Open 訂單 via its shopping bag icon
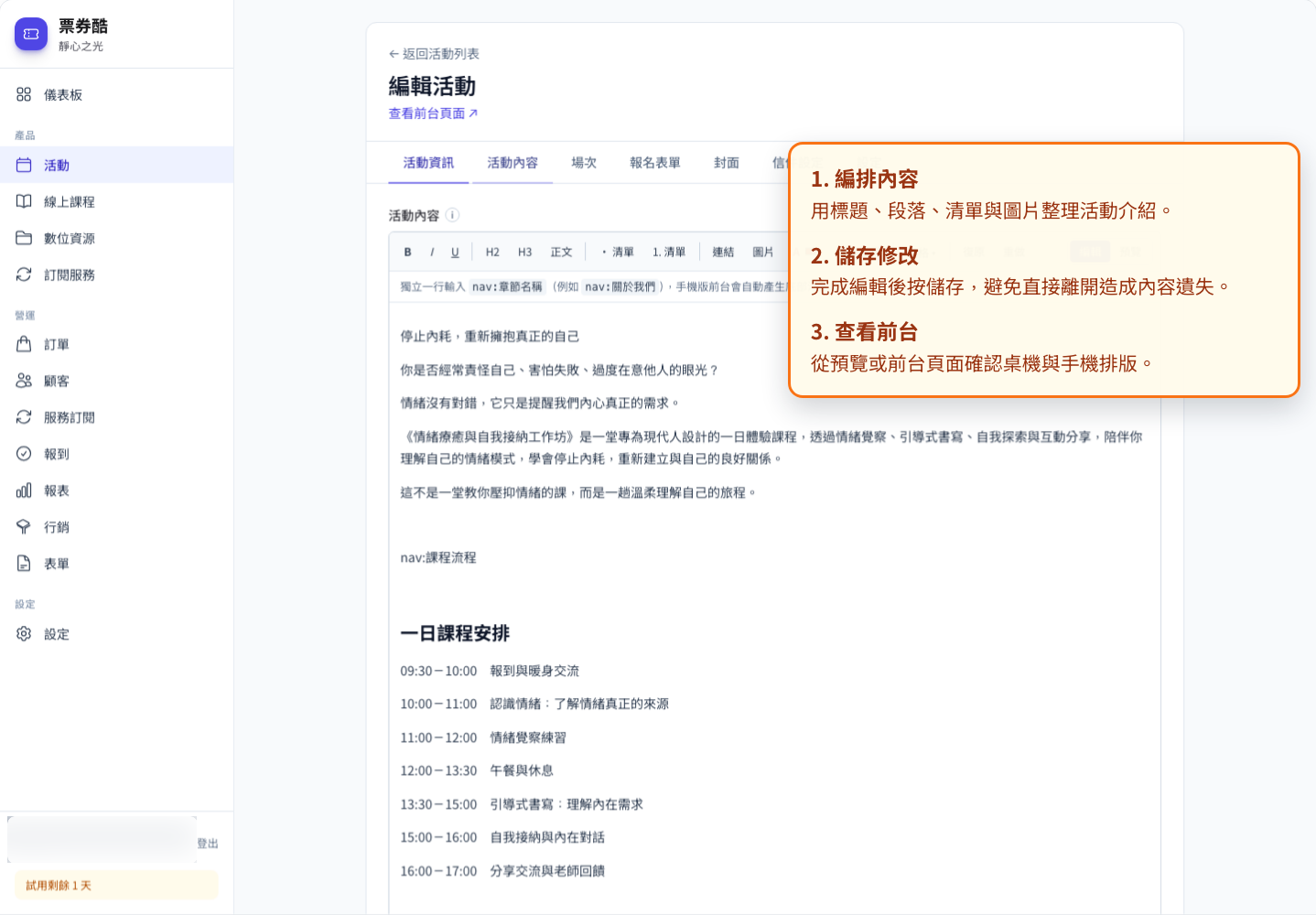1316x915 pixels. (24, 344)
